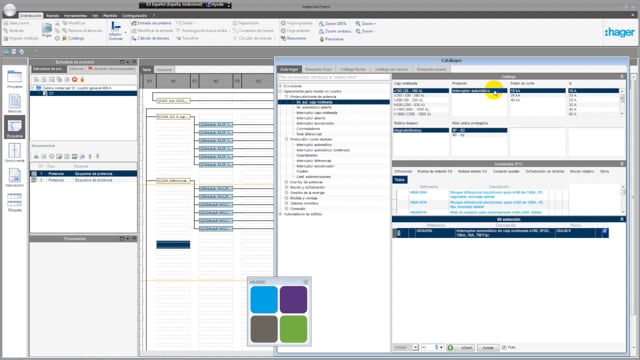This screenshot has width=640, height=360.
Task: Expand the Automatismo de edificio node
Action: pos(280,214)
